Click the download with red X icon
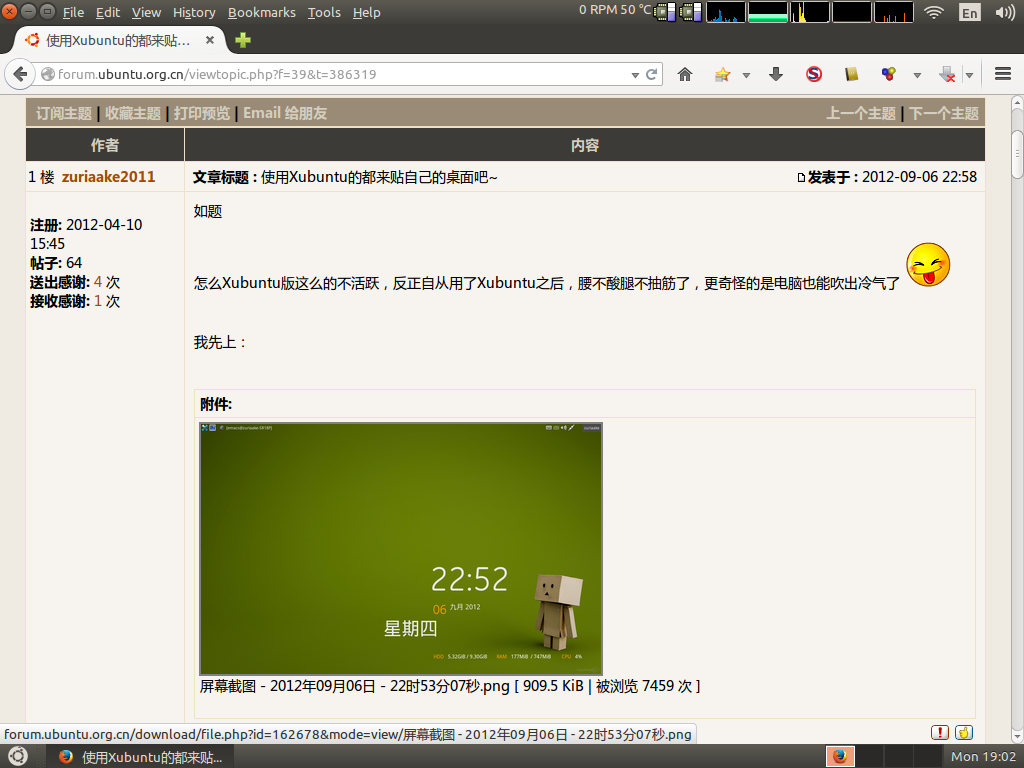 coord(947,74)
